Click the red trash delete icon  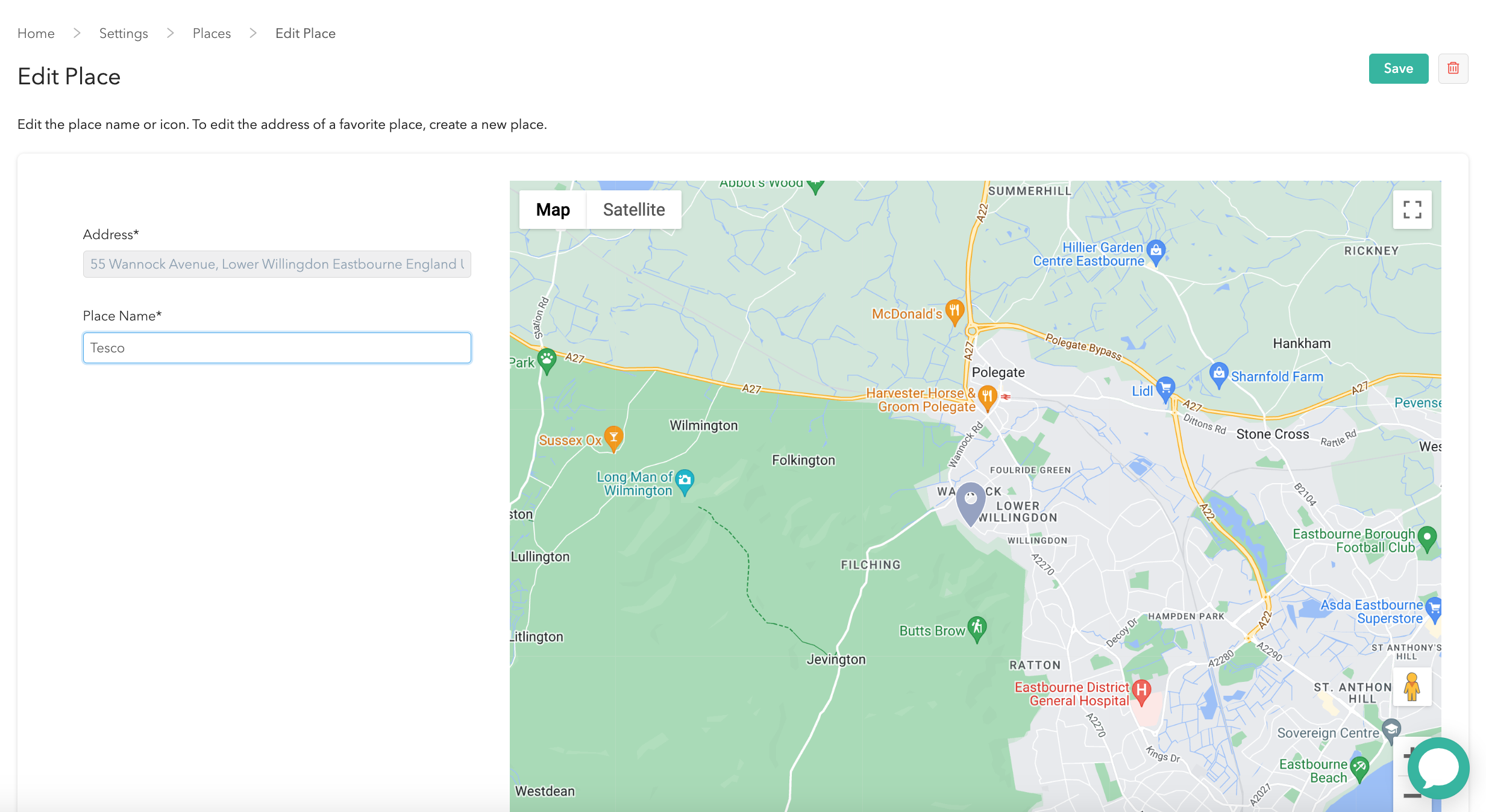(1453, 69)
